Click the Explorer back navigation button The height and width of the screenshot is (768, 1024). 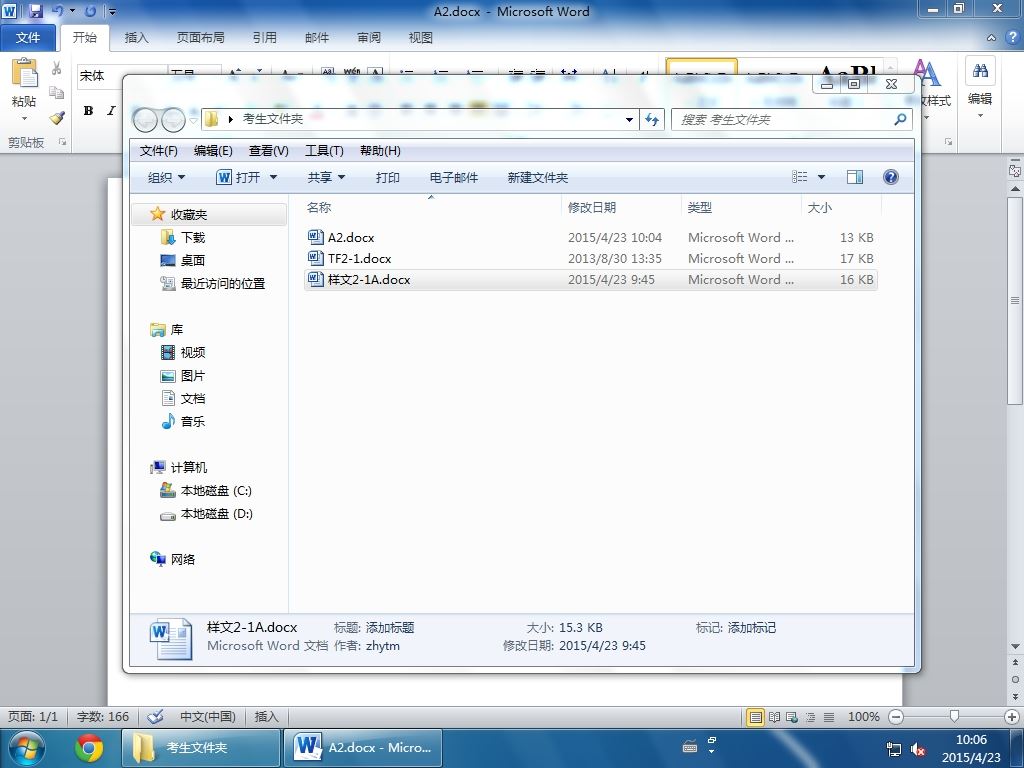(145, 120)
